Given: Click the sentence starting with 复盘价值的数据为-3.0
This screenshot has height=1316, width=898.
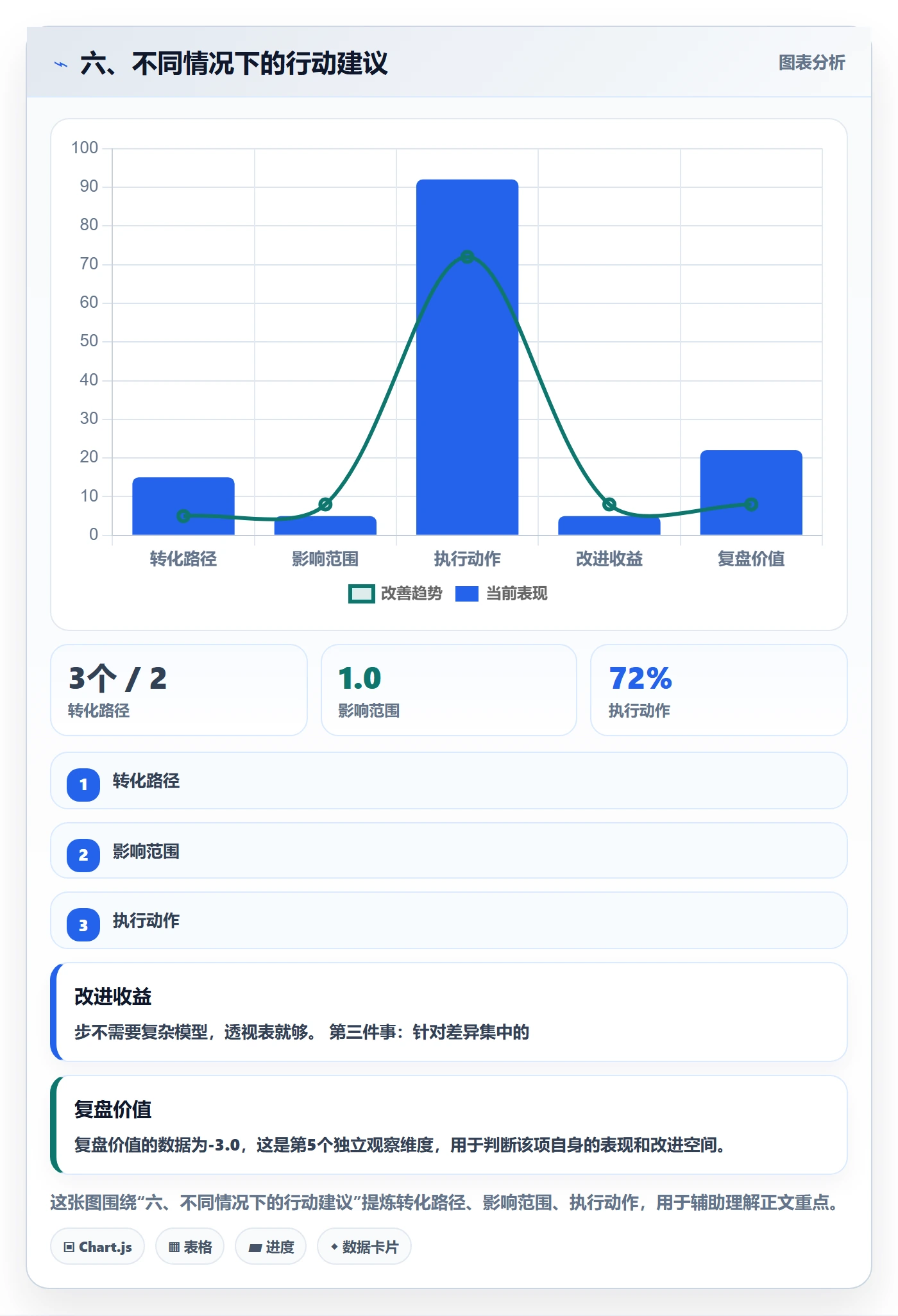Looking at the screenshot, I should [400, 1145].
